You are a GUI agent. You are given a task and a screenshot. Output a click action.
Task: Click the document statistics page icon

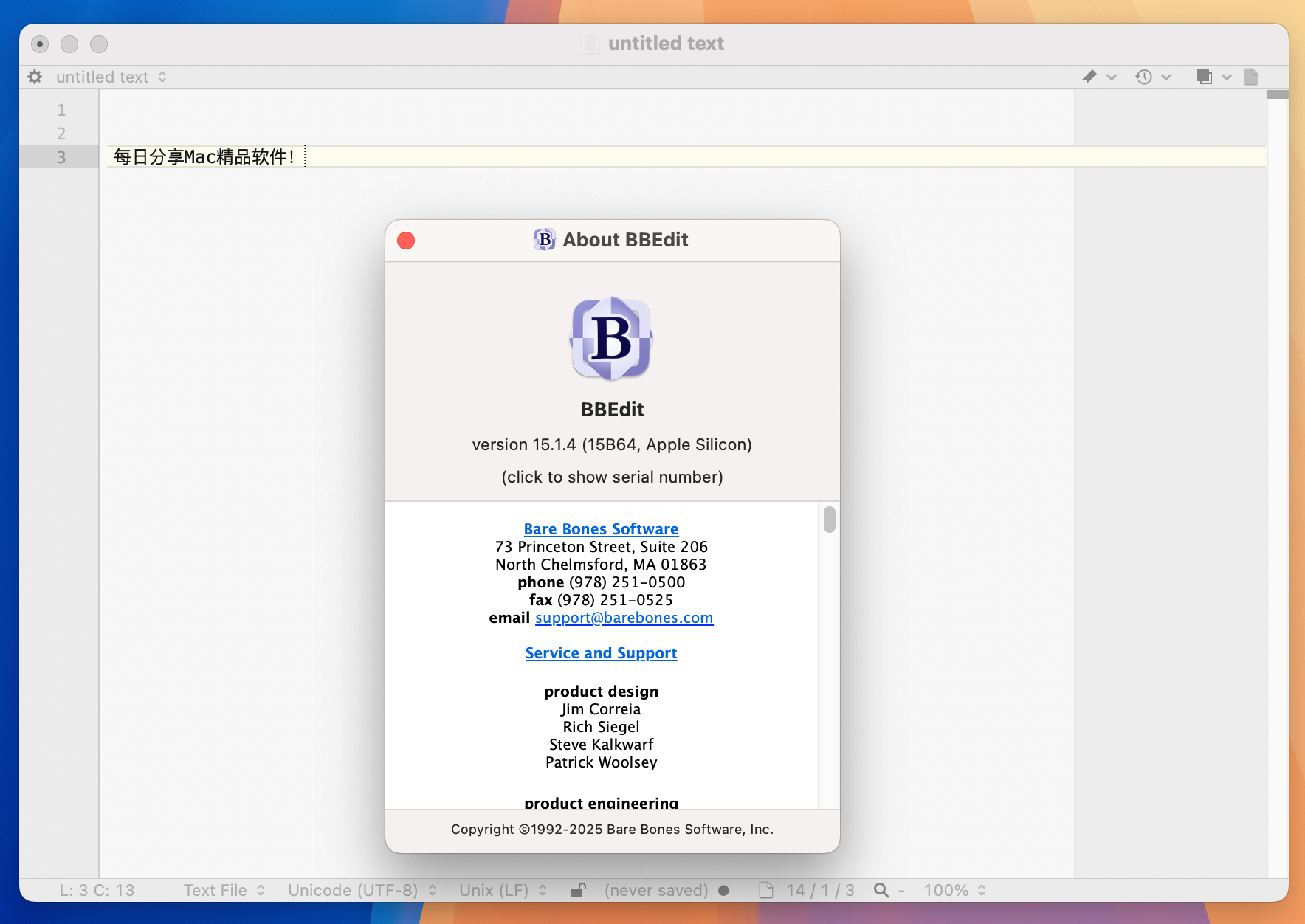(766, 890)
